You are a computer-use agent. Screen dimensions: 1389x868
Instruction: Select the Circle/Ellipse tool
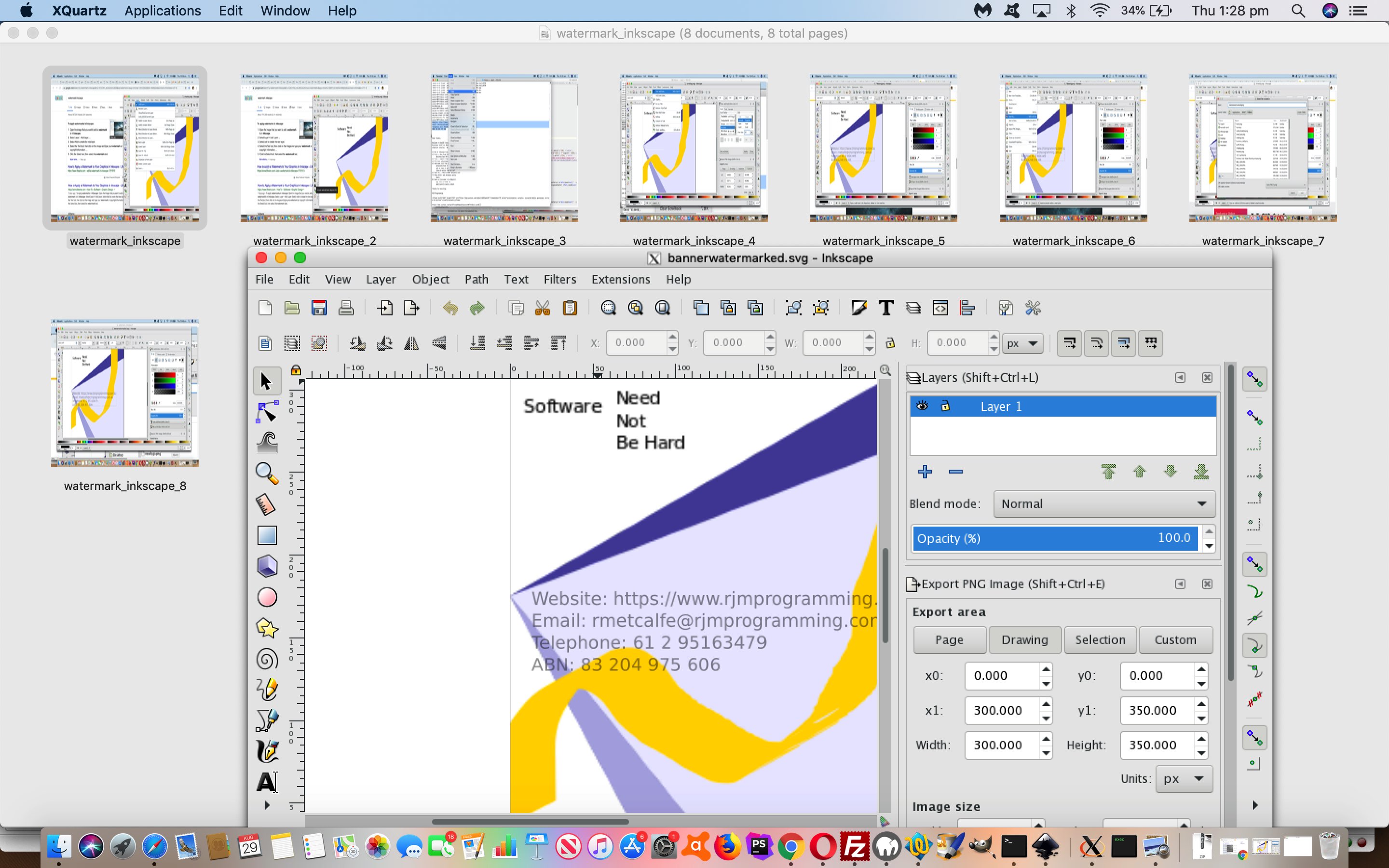click(266, 596)
